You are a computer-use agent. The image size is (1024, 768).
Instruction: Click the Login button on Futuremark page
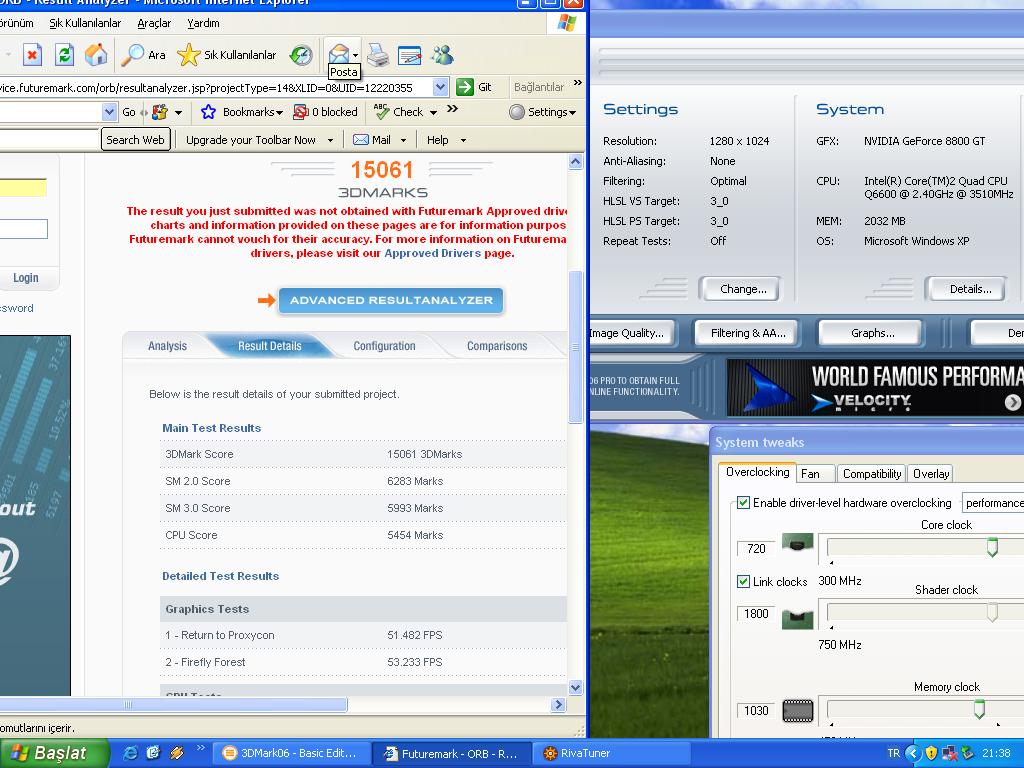(x=25, y=278)
